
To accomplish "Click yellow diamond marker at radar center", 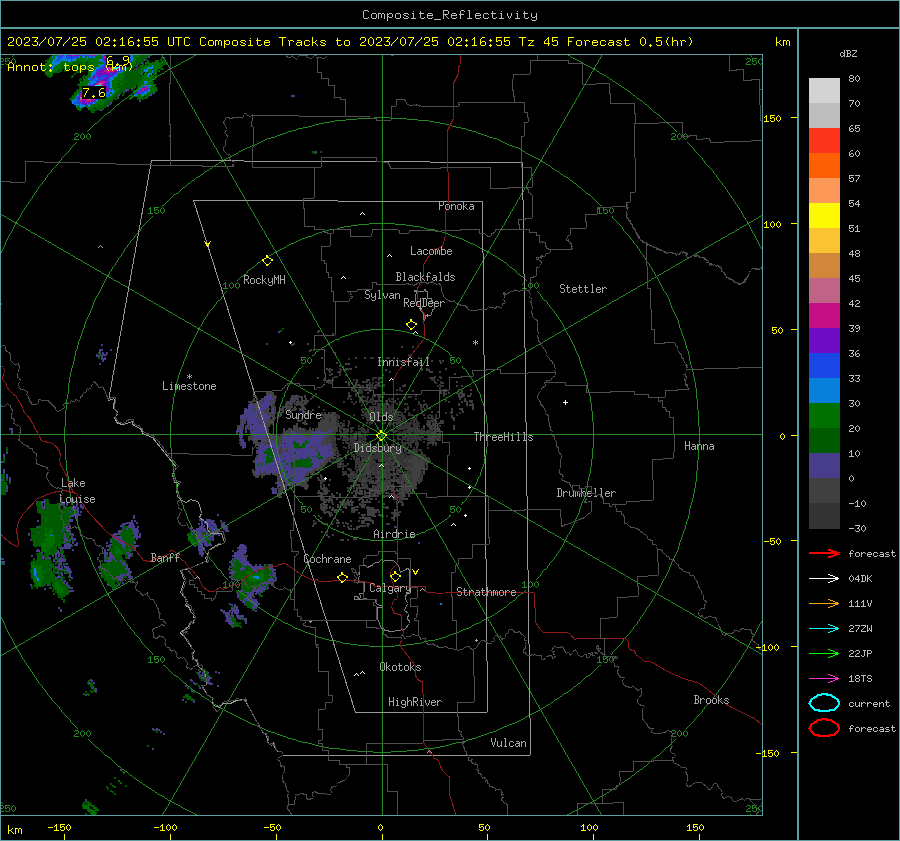I will click(x=381, y=436).
